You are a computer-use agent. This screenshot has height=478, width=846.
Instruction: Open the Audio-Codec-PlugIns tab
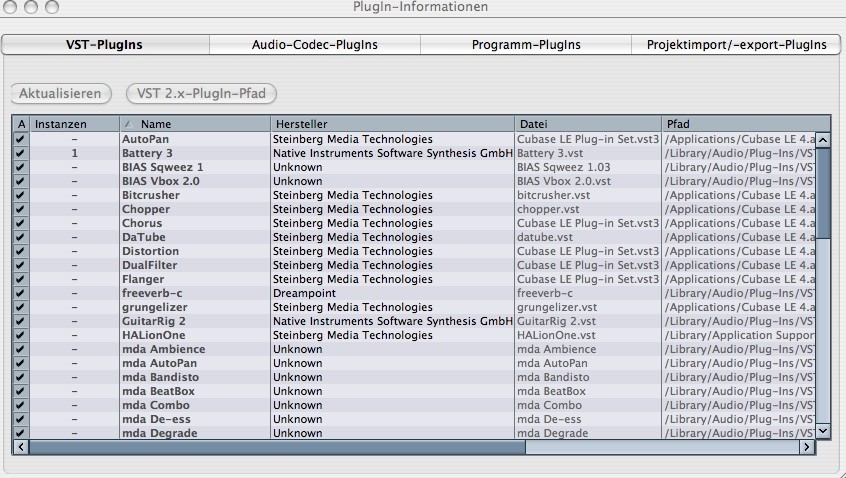(x=315, y=45)
